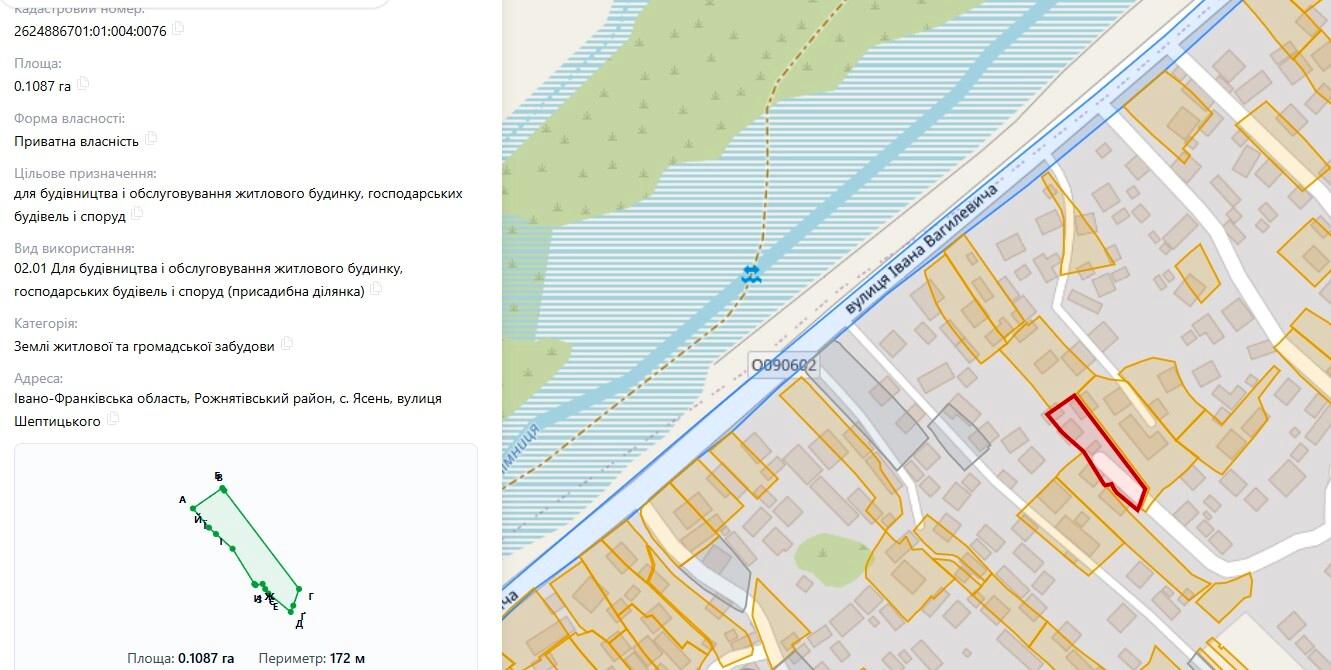Copy the cadastral number 2624886701:01:004:0076
The height and width of the screenshot is (670, 1331).
point(178,29)
